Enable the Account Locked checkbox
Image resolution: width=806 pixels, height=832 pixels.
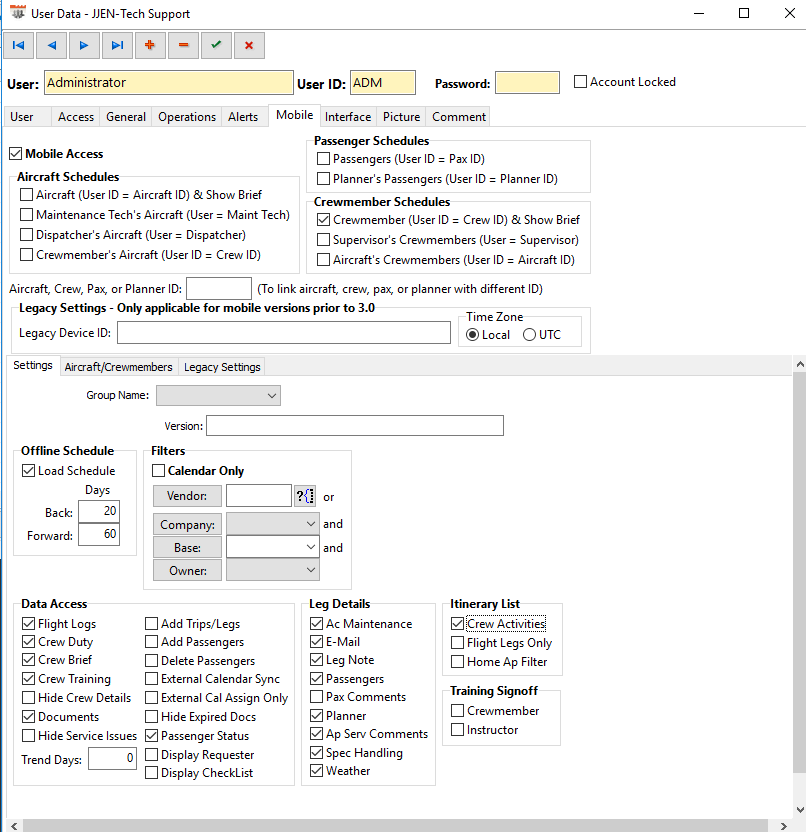pos(581,82)
